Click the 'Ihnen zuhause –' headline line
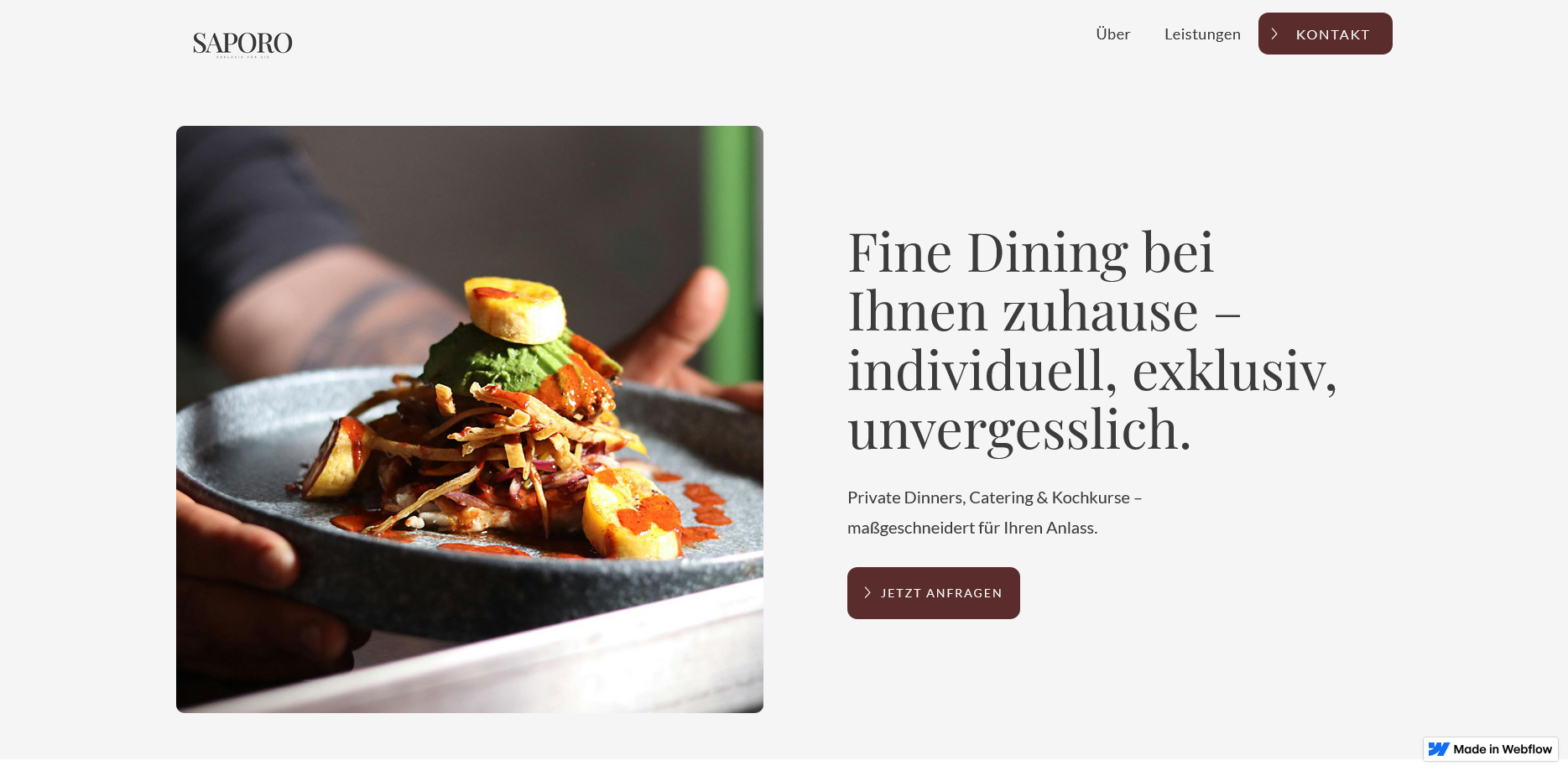The image size is (1568, 771). pos(1044,311)
